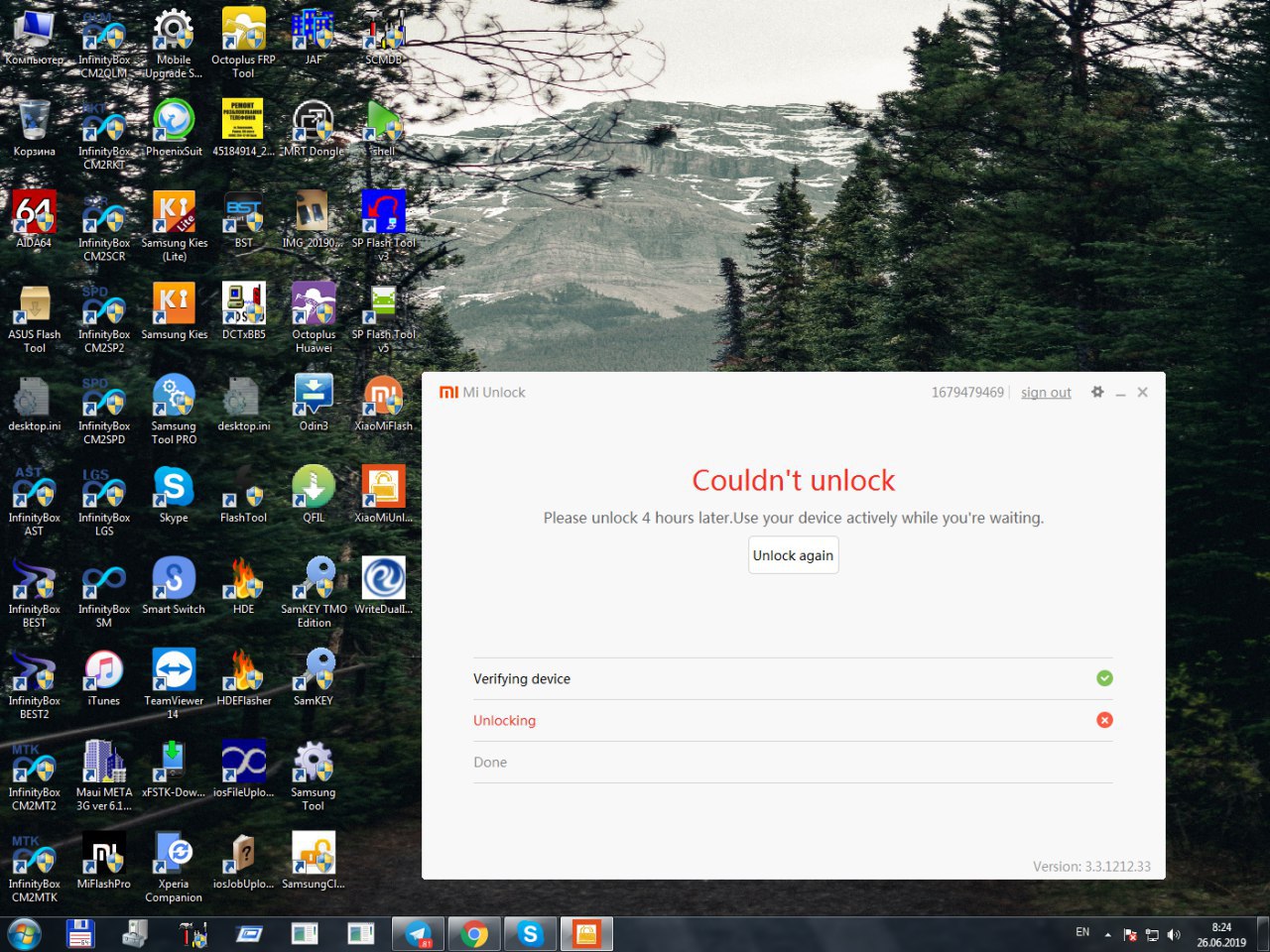
Task: Open the iTunes desktop shortcut
Action: point(103,678)
